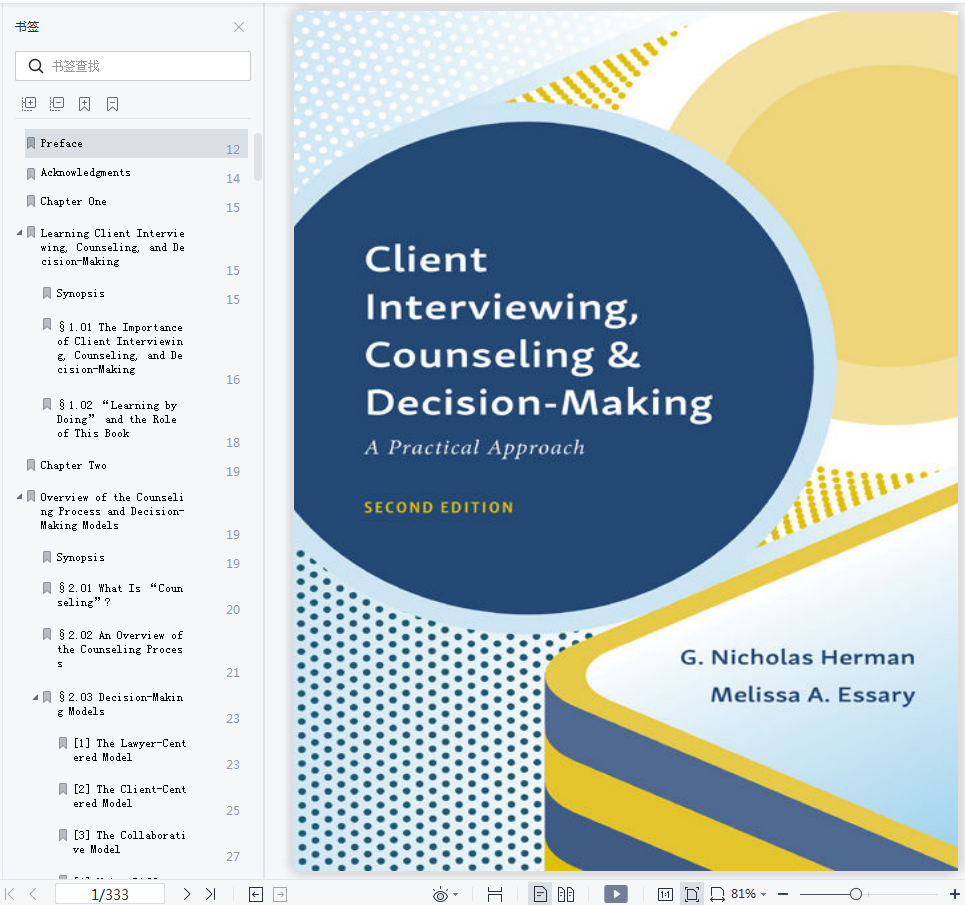Zoom in with plus button
The height and width of the screenshot is (905, 965).
(955, 894)
